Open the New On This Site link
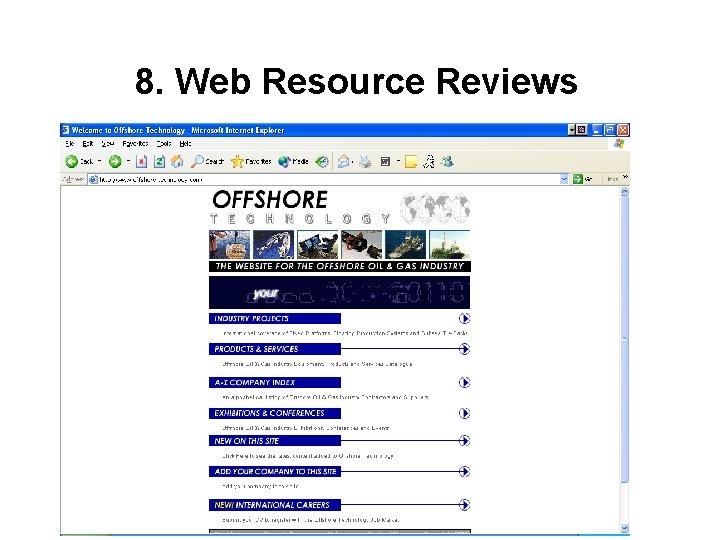This screenshot has width=720, height=540. point(275,441)
